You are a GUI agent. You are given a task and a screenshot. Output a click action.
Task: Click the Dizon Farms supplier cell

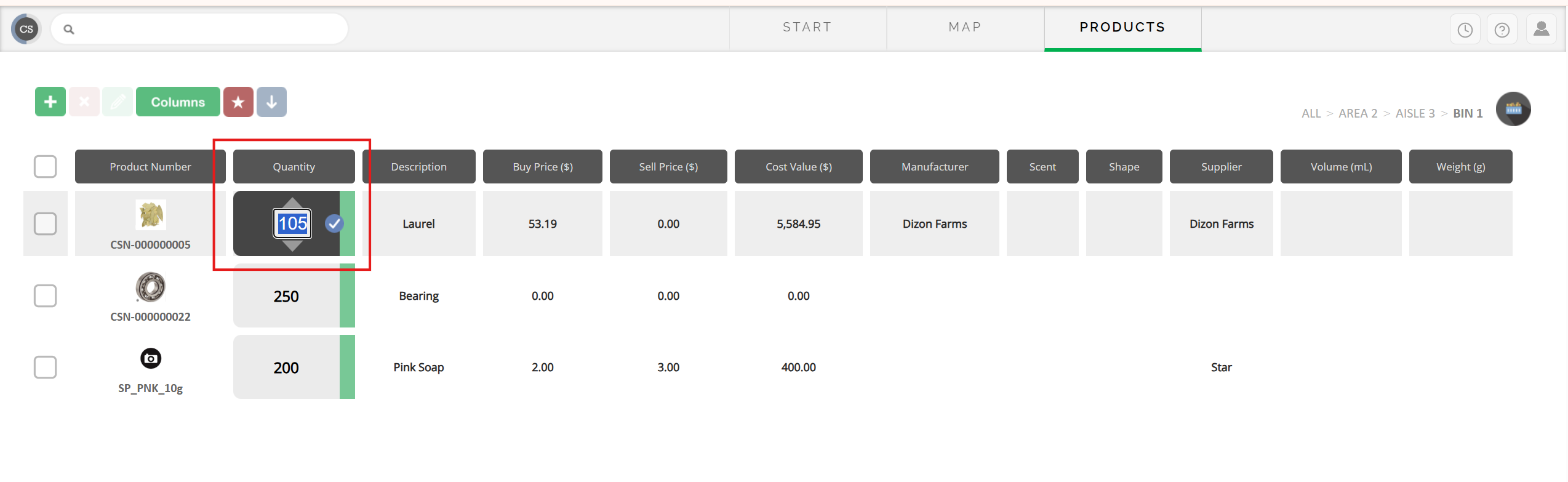pyautogui.click(x=1222, y=224)
